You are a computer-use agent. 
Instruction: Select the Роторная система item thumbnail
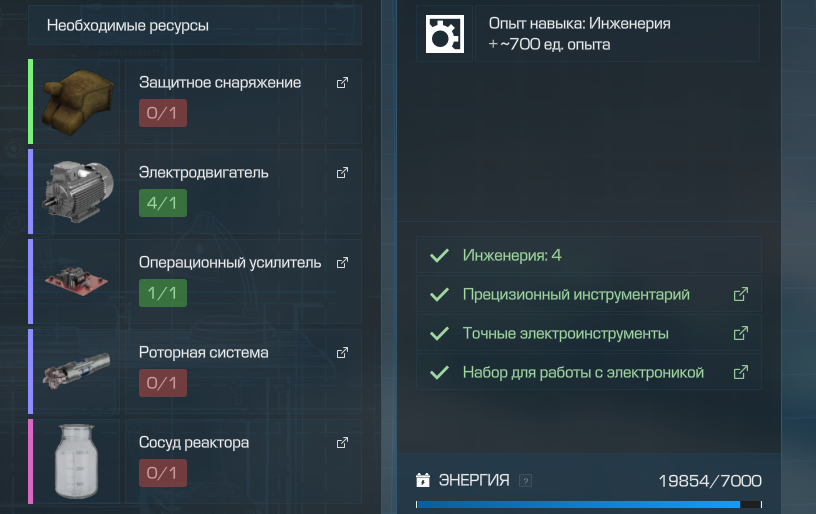click(x=76, y=370)
